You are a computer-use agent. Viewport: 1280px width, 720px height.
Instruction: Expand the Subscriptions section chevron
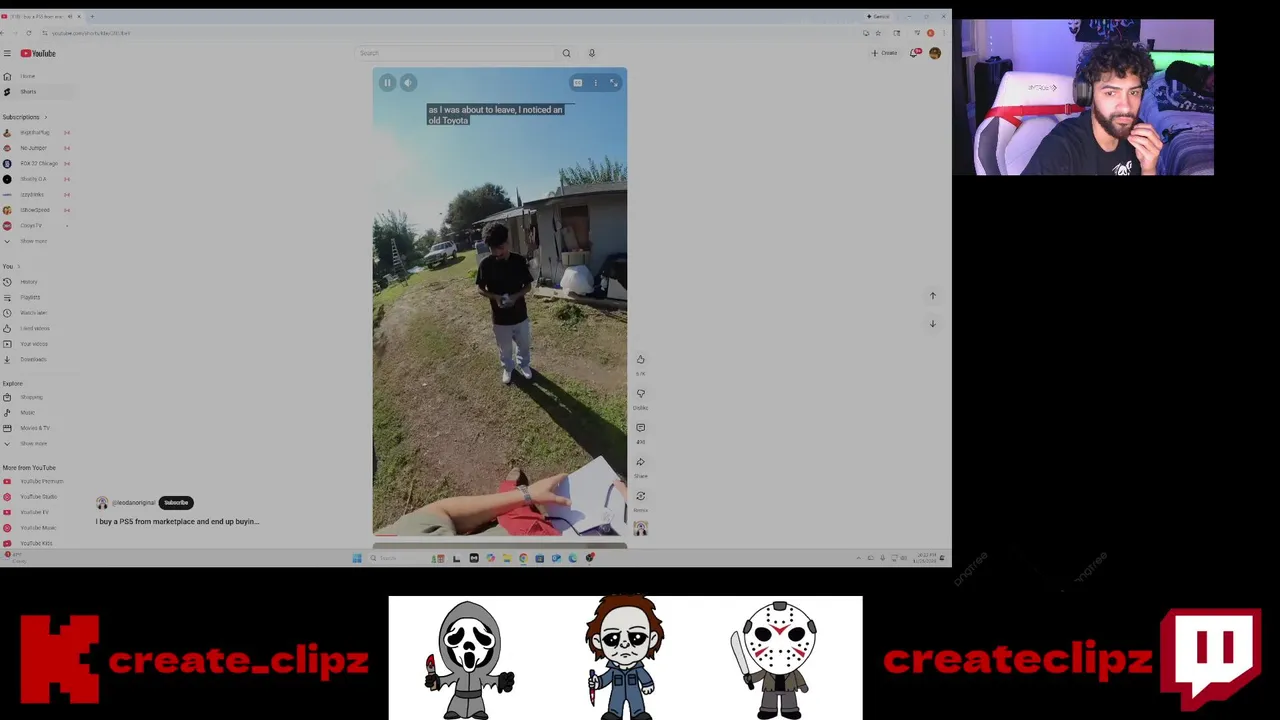click(x=45, y=117)
